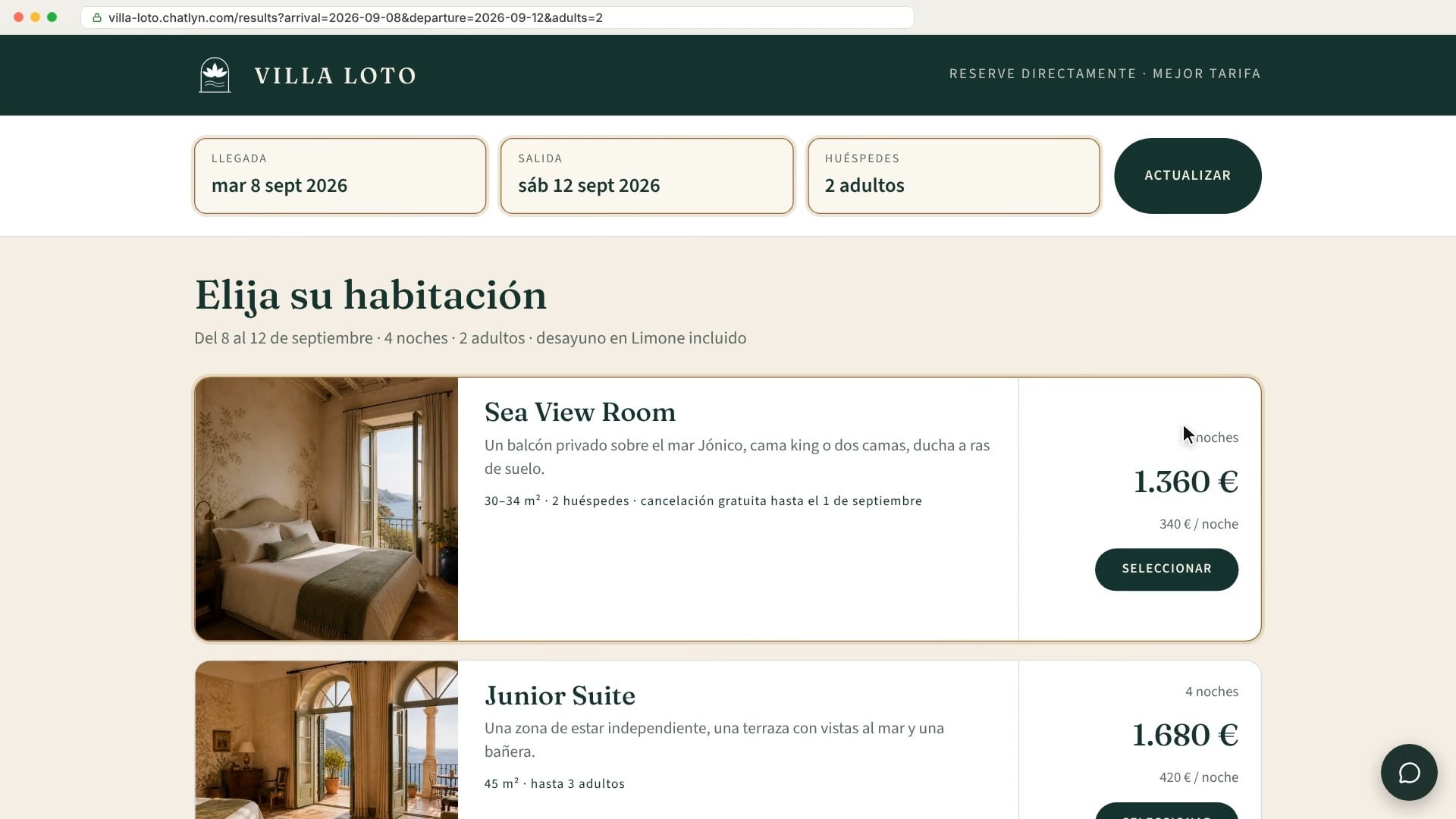The image size is (1456, 819).
Task: Click the 1.360 € total price
Action: pos(1185,482)
